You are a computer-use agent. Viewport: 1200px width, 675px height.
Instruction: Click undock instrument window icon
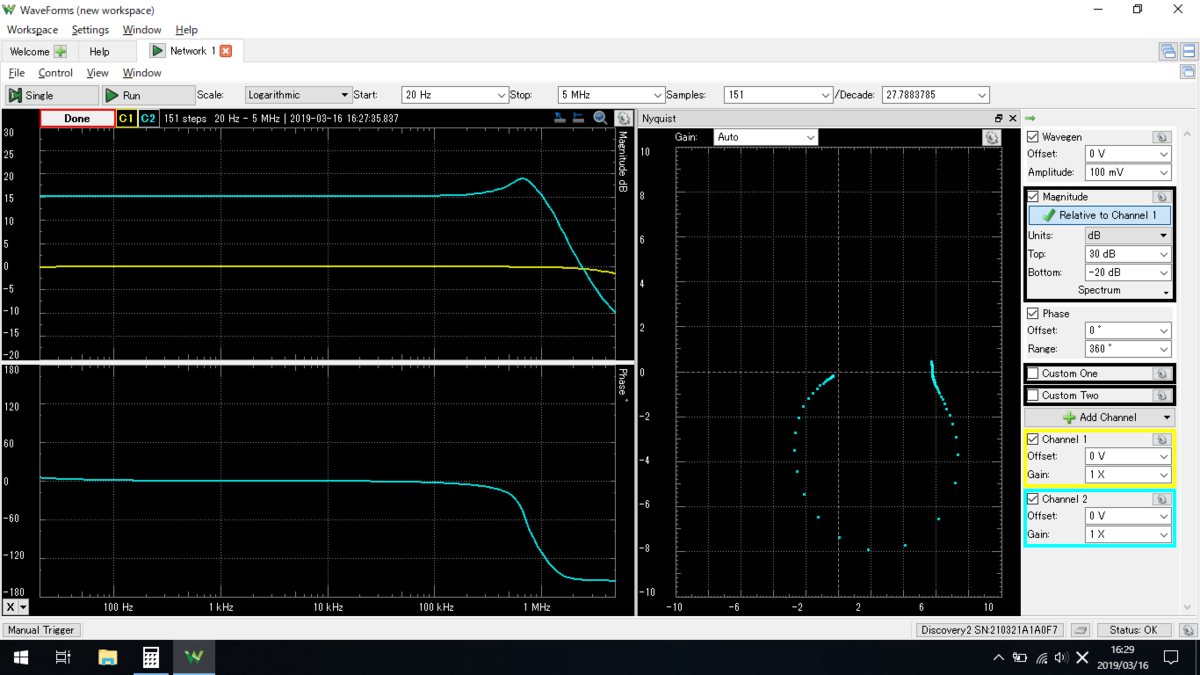[1188, 72]
